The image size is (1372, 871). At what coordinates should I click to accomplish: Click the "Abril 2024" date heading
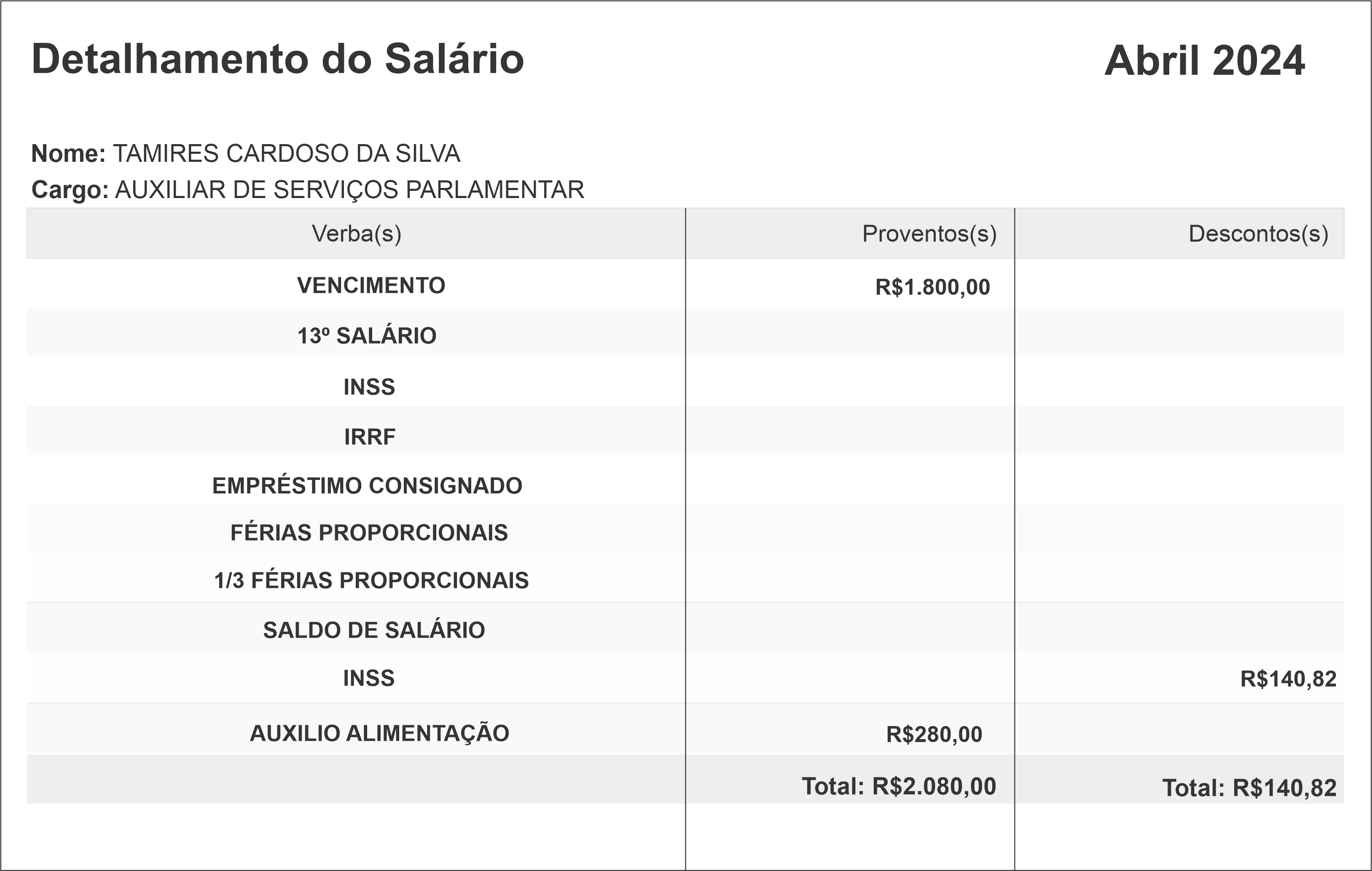(x=1204, y=60)
